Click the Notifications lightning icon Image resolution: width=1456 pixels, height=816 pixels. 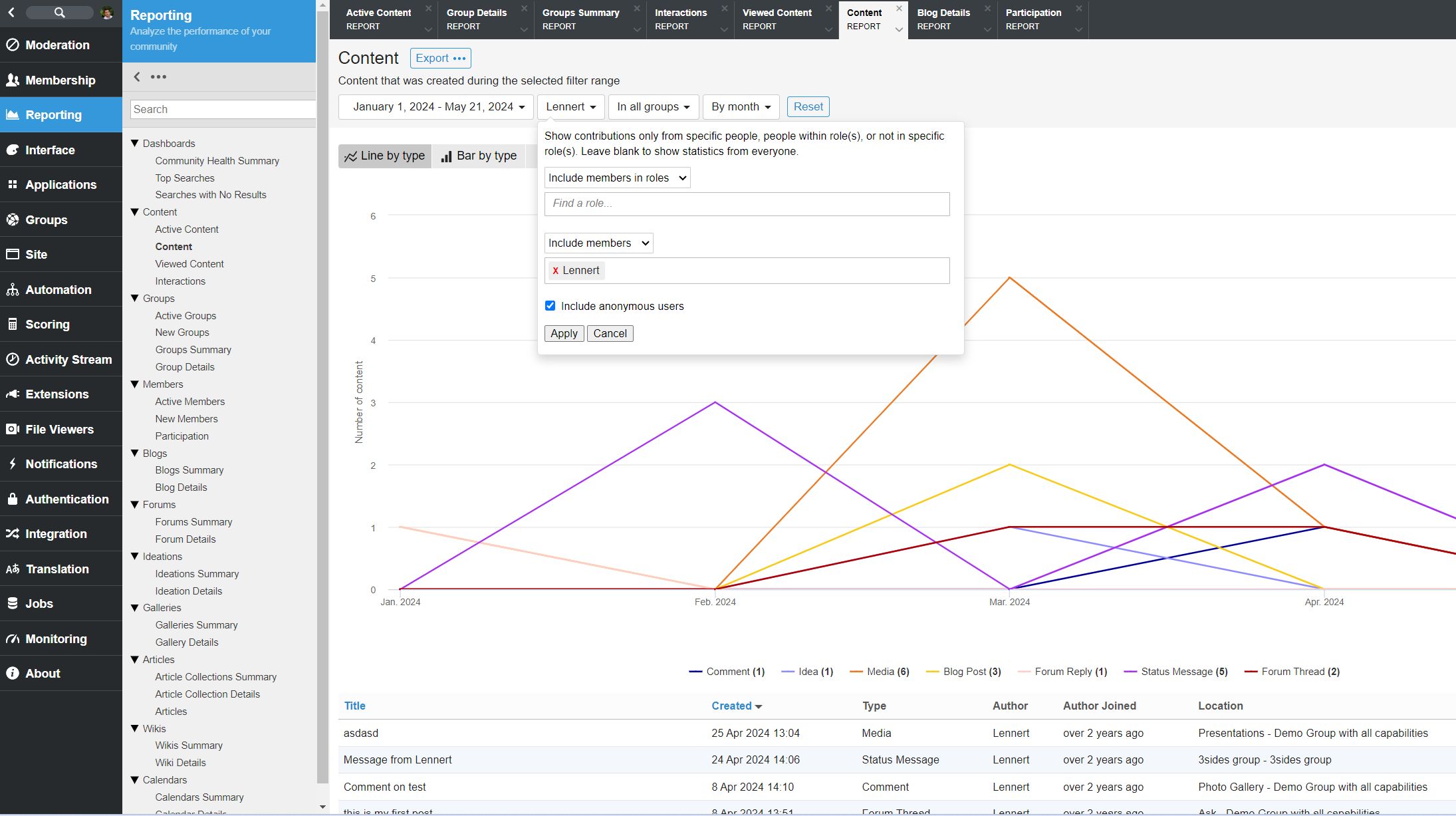coord(13,464)
